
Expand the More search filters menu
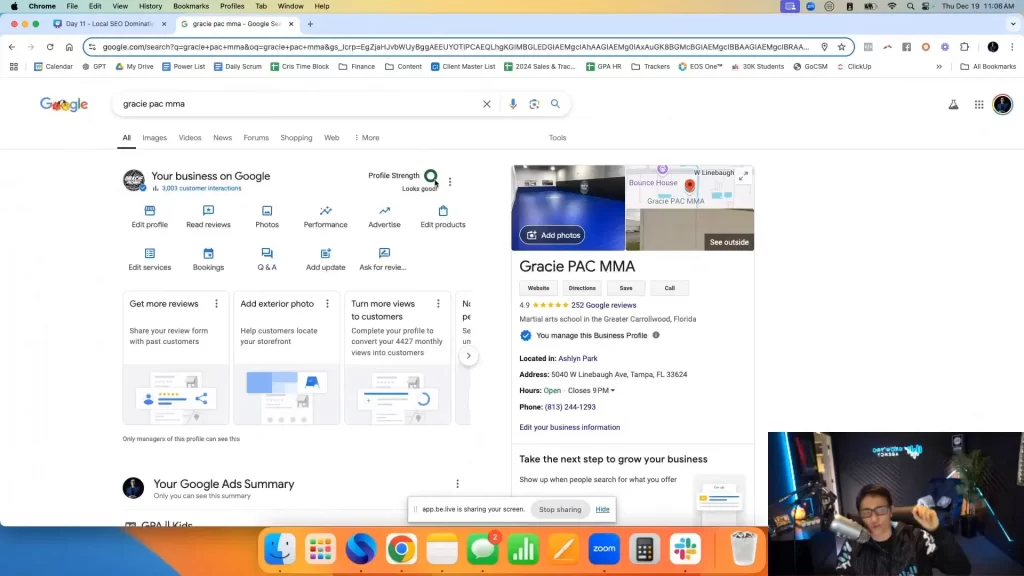click(x=366, y=138)
